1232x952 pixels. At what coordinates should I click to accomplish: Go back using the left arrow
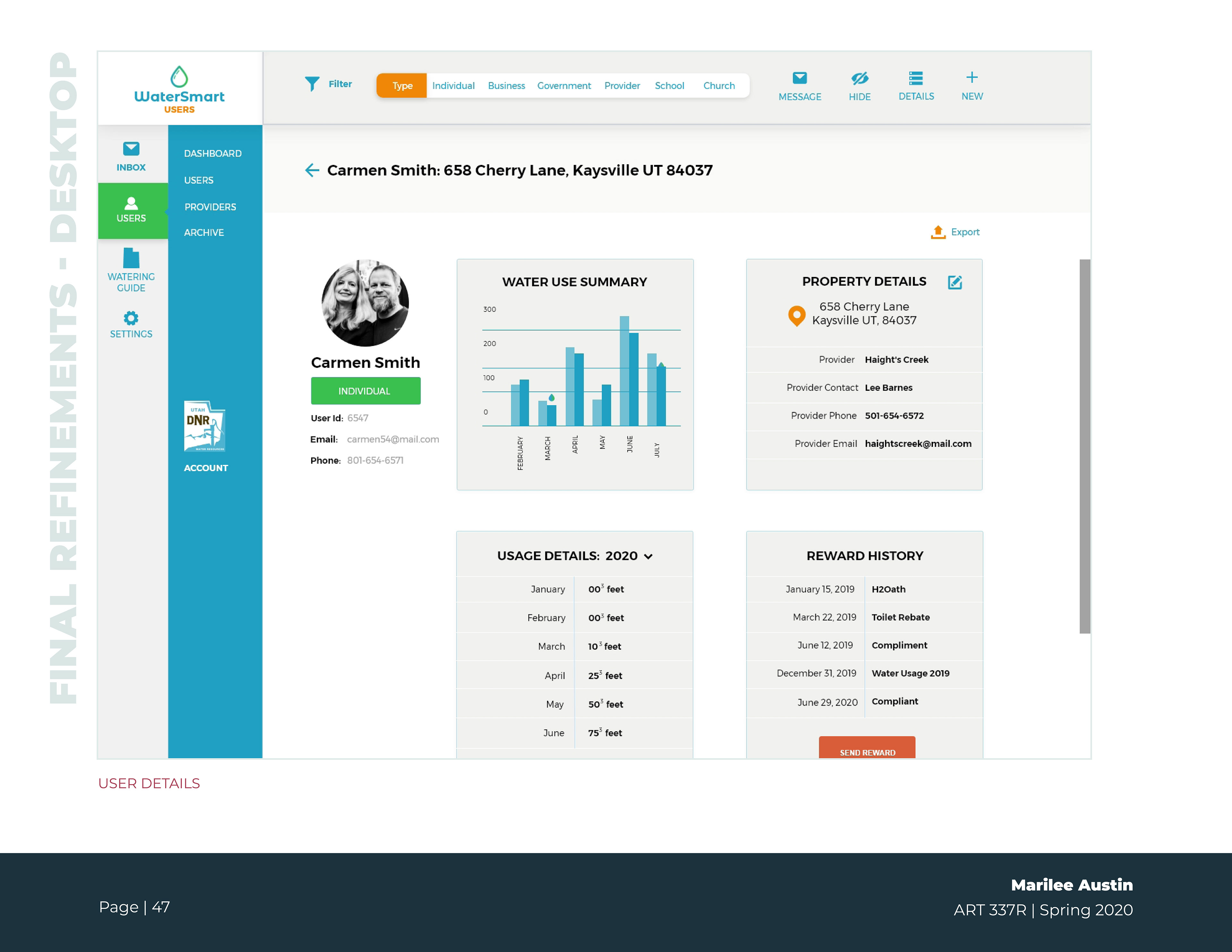(x=312, y=170)
